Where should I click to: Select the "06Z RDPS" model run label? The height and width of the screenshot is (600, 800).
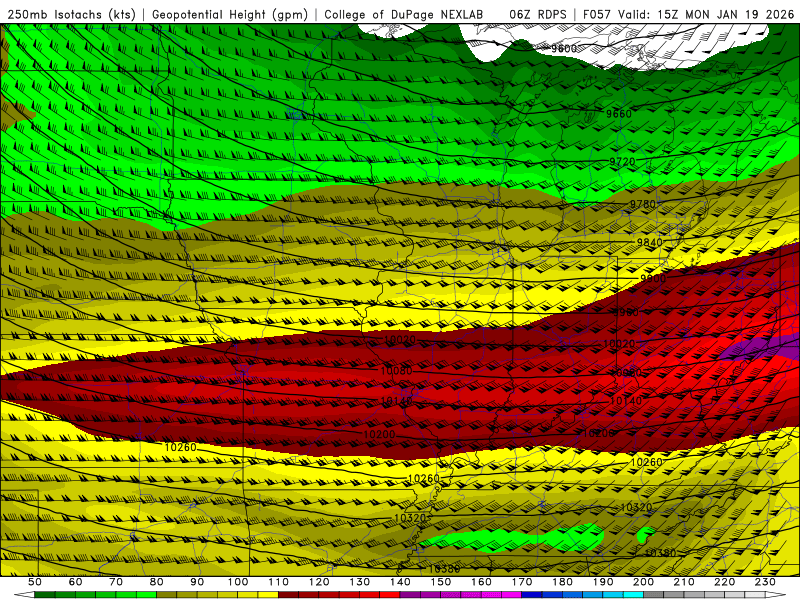point(538,15)
